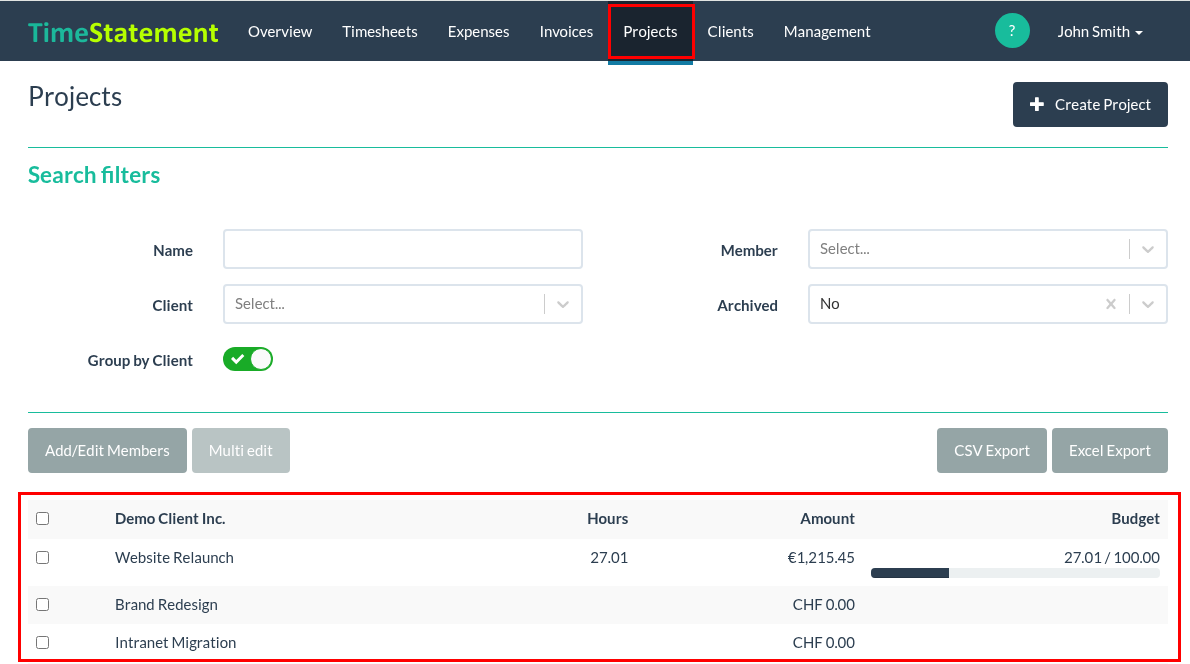The image size is (1190, 664).
Task: Toggle Group by Client switch
Action: coord(247,359)
